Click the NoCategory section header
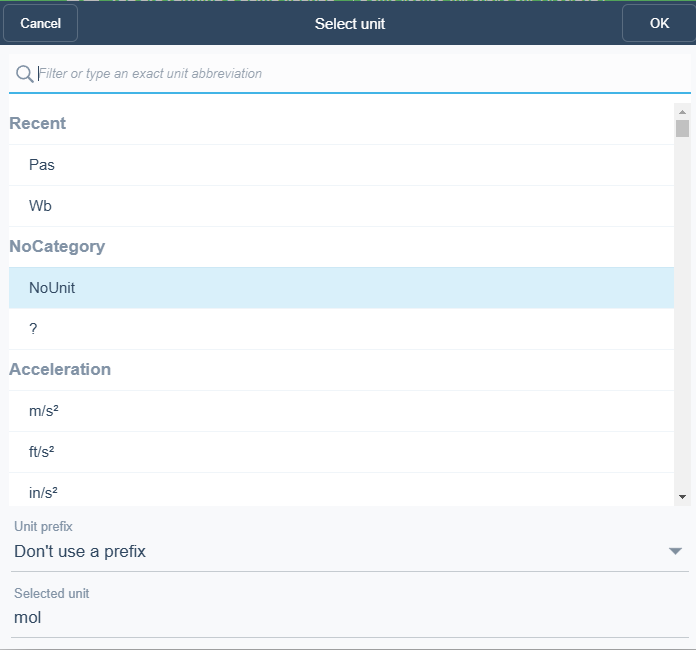The image size is (696, 650). coord(57,246)
